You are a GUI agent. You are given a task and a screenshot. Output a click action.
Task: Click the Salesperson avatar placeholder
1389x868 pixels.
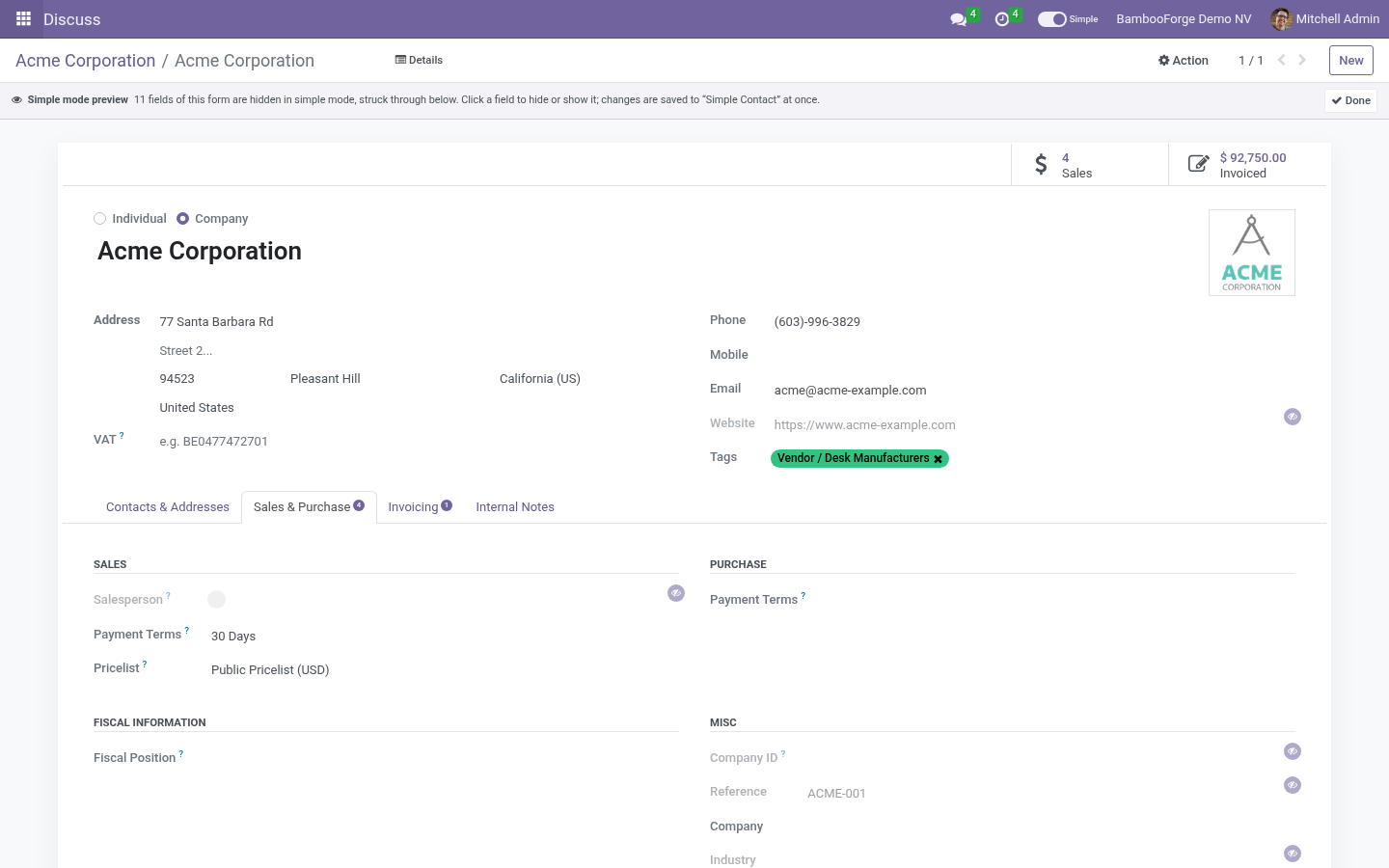click(217, 600)
